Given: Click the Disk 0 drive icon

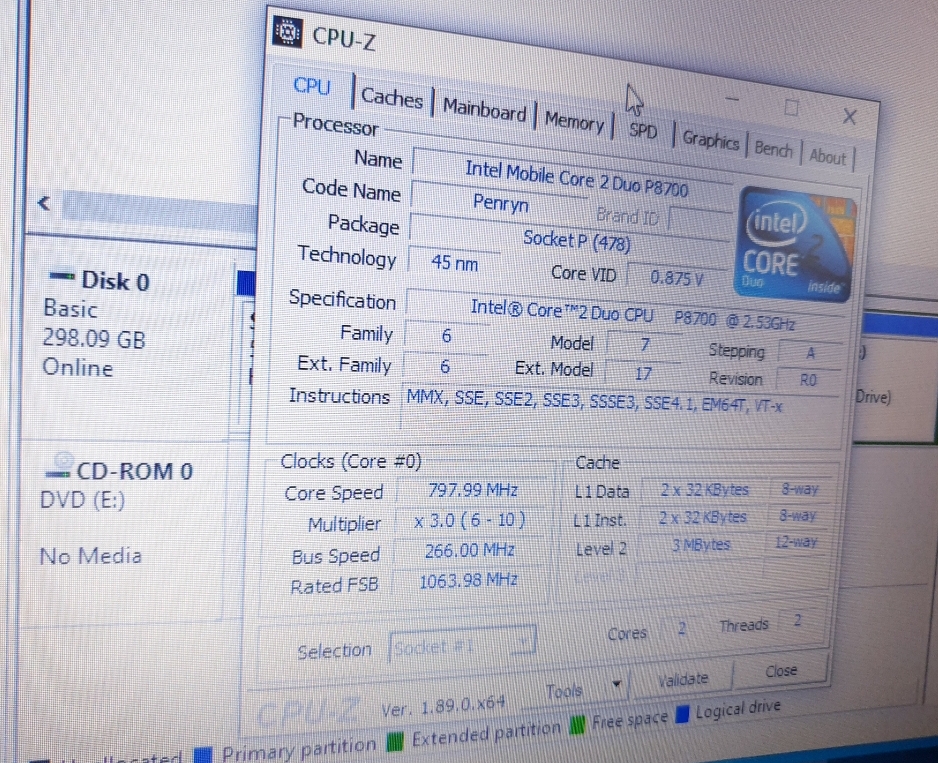Looking at the screenshot, I should click(62, 276).
